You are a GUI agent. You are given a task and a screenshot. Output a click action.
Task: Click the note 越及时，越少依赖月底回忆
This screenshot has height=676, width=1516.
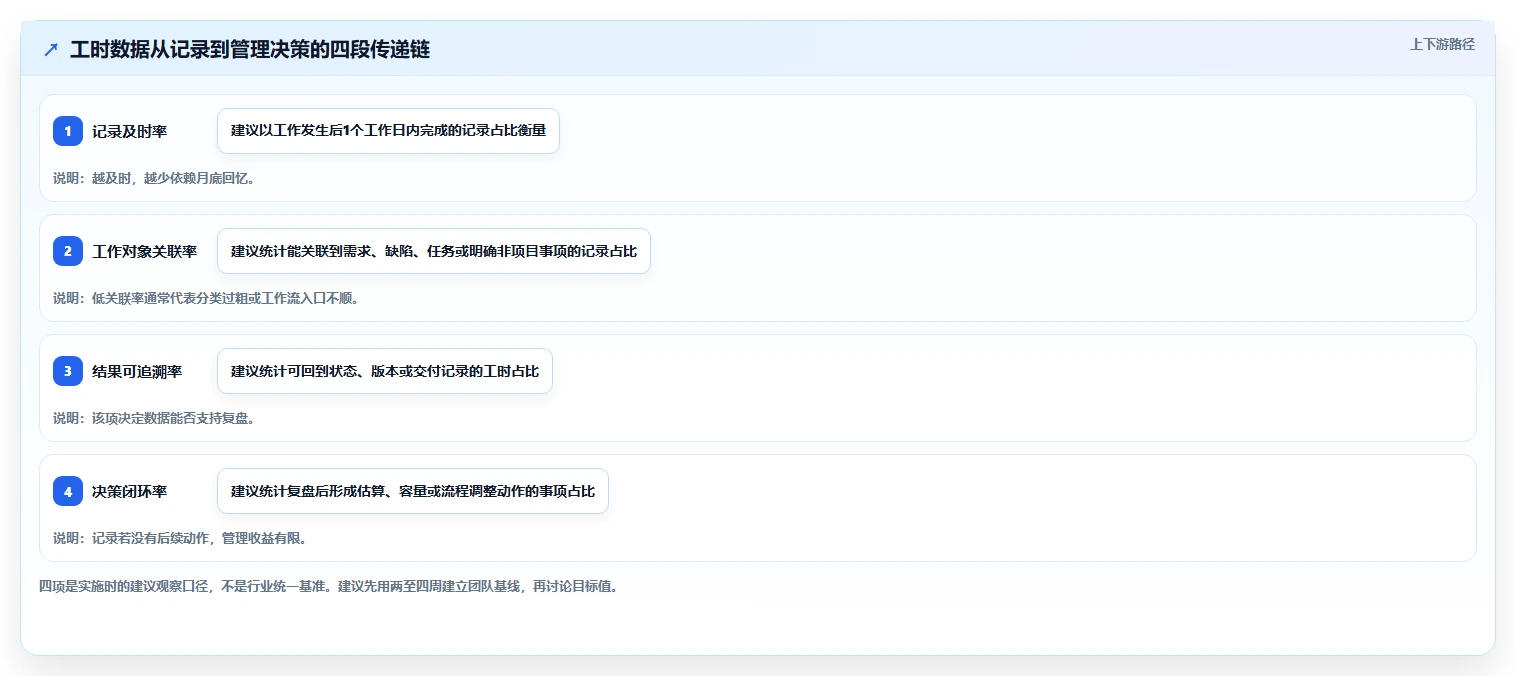pyautogui.click(x=154, y=178)
